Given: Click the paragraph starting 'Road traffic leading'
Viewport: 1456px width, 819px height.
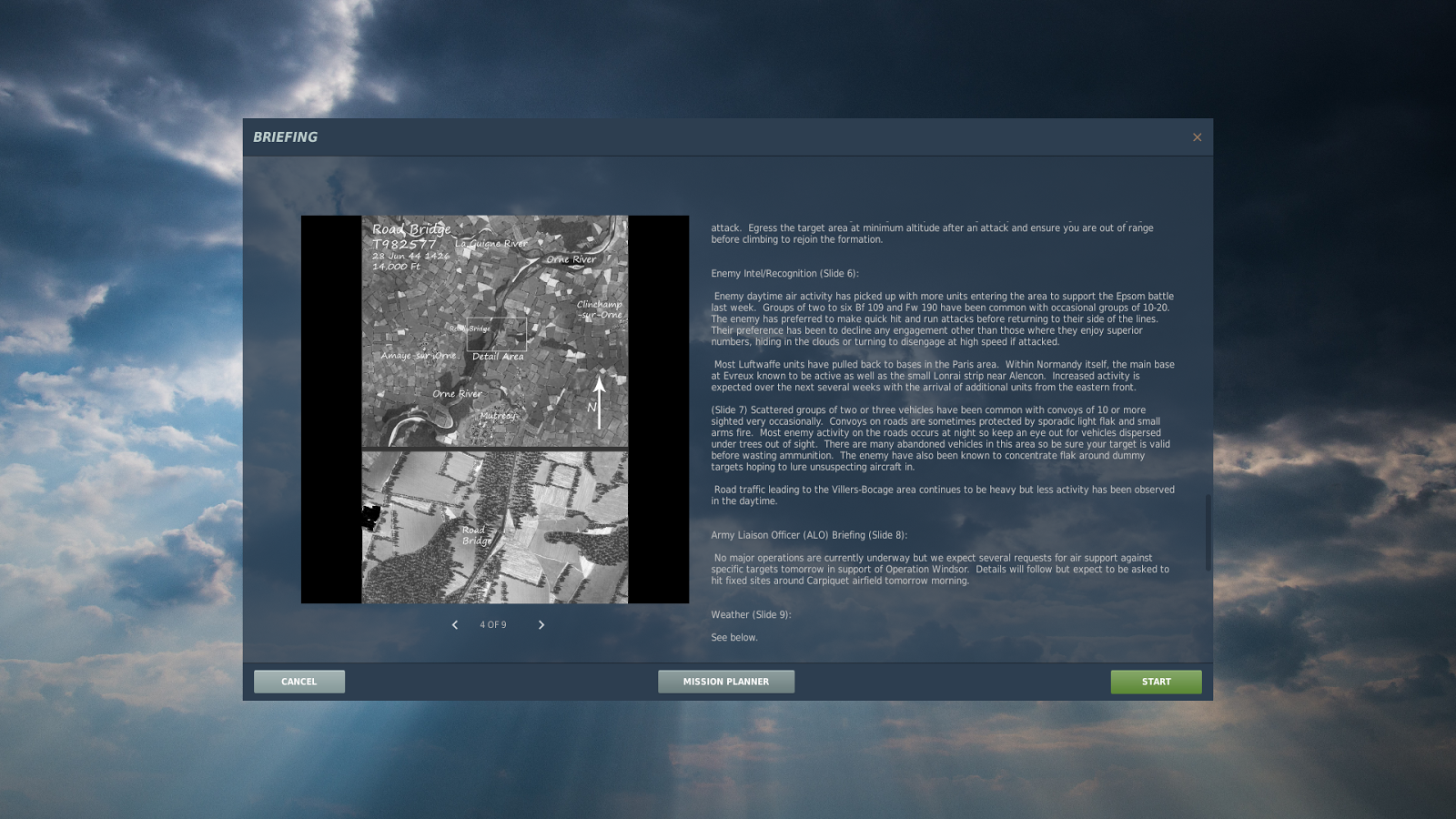Looking at the screenshot, I should click(x=943, y=495).
